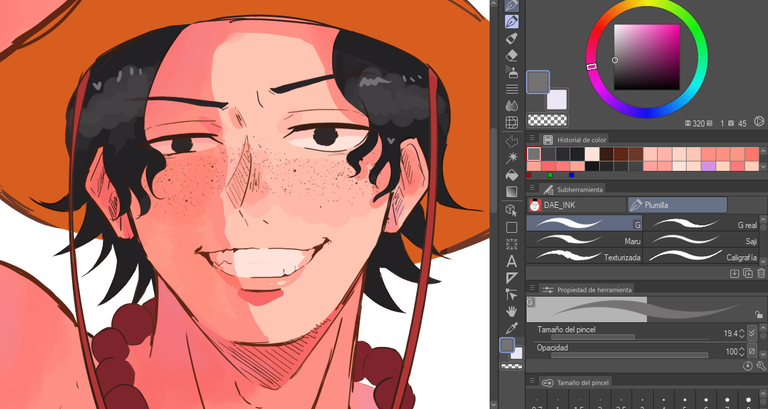The height and width of the screenshot is (409, 768).
Task: Select the Eraser tool
Action: (x=512, y=55)
